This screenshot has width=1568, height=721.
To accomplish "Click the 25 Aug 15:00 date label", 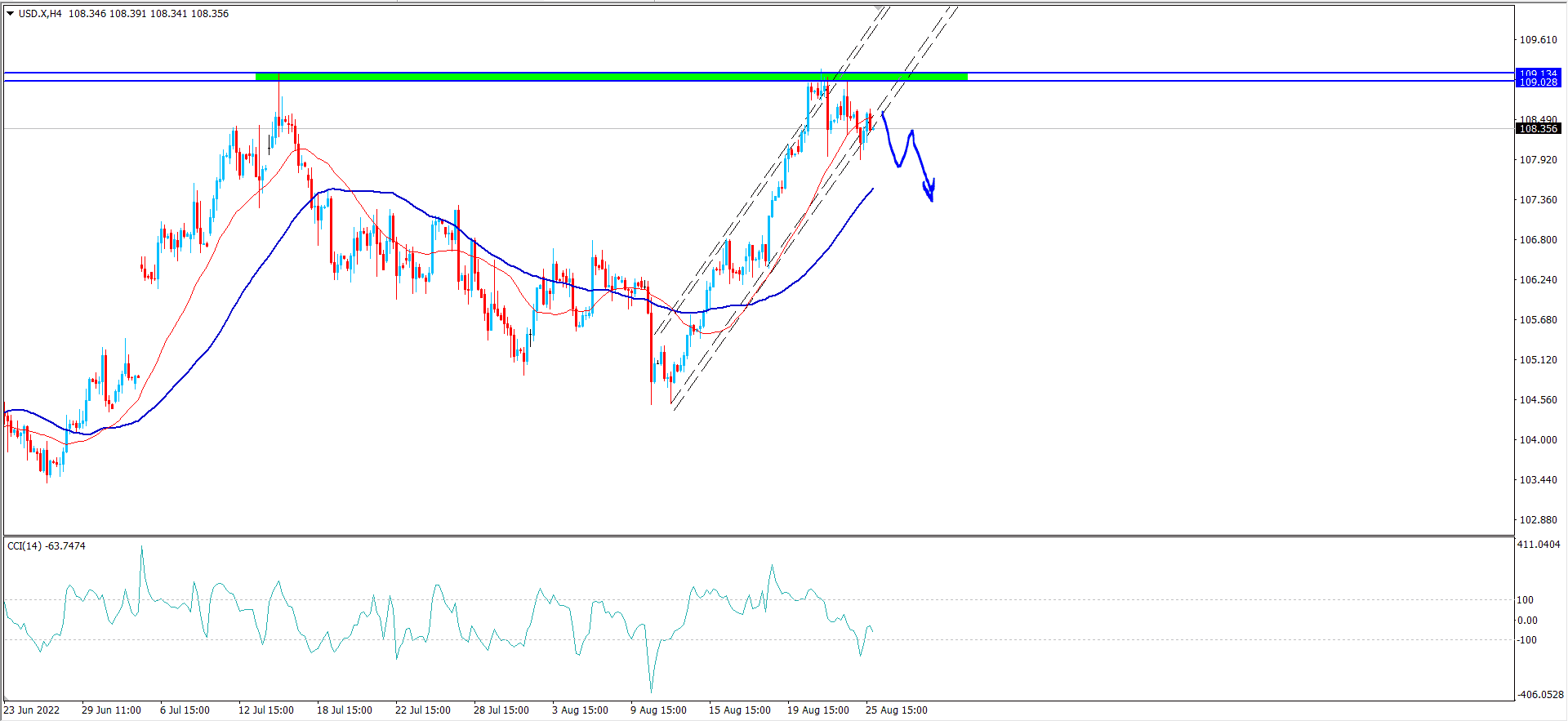I will point(896,710).
